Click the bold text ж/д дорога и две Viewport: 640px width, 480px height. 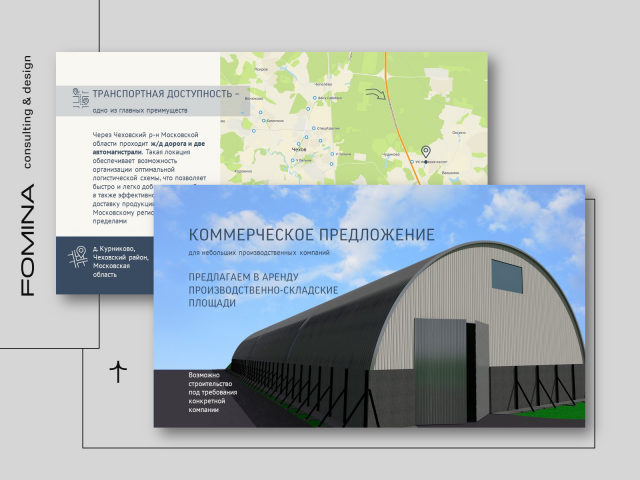coord(178,144)
